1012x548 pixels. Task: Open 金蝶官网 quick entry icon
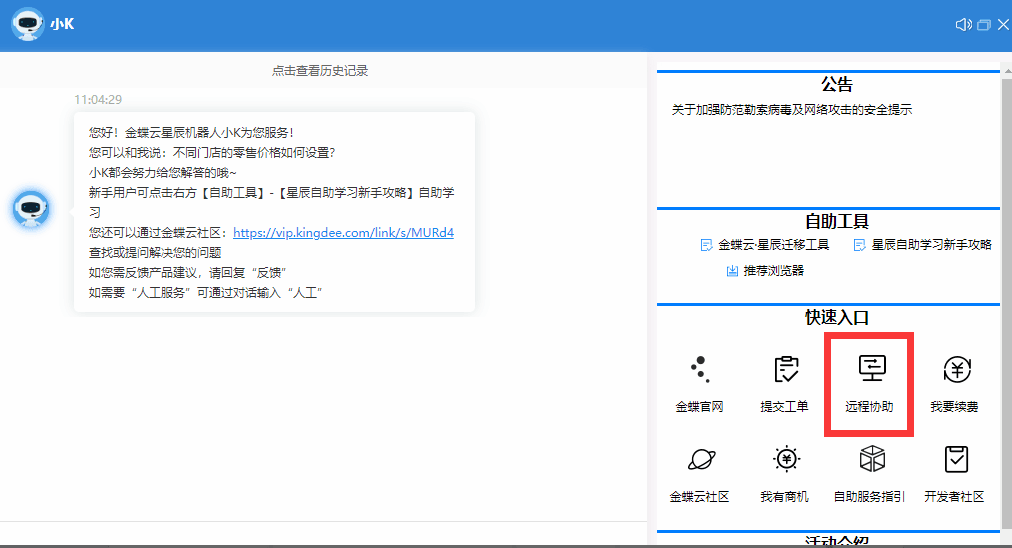click(x=700, y=370)
